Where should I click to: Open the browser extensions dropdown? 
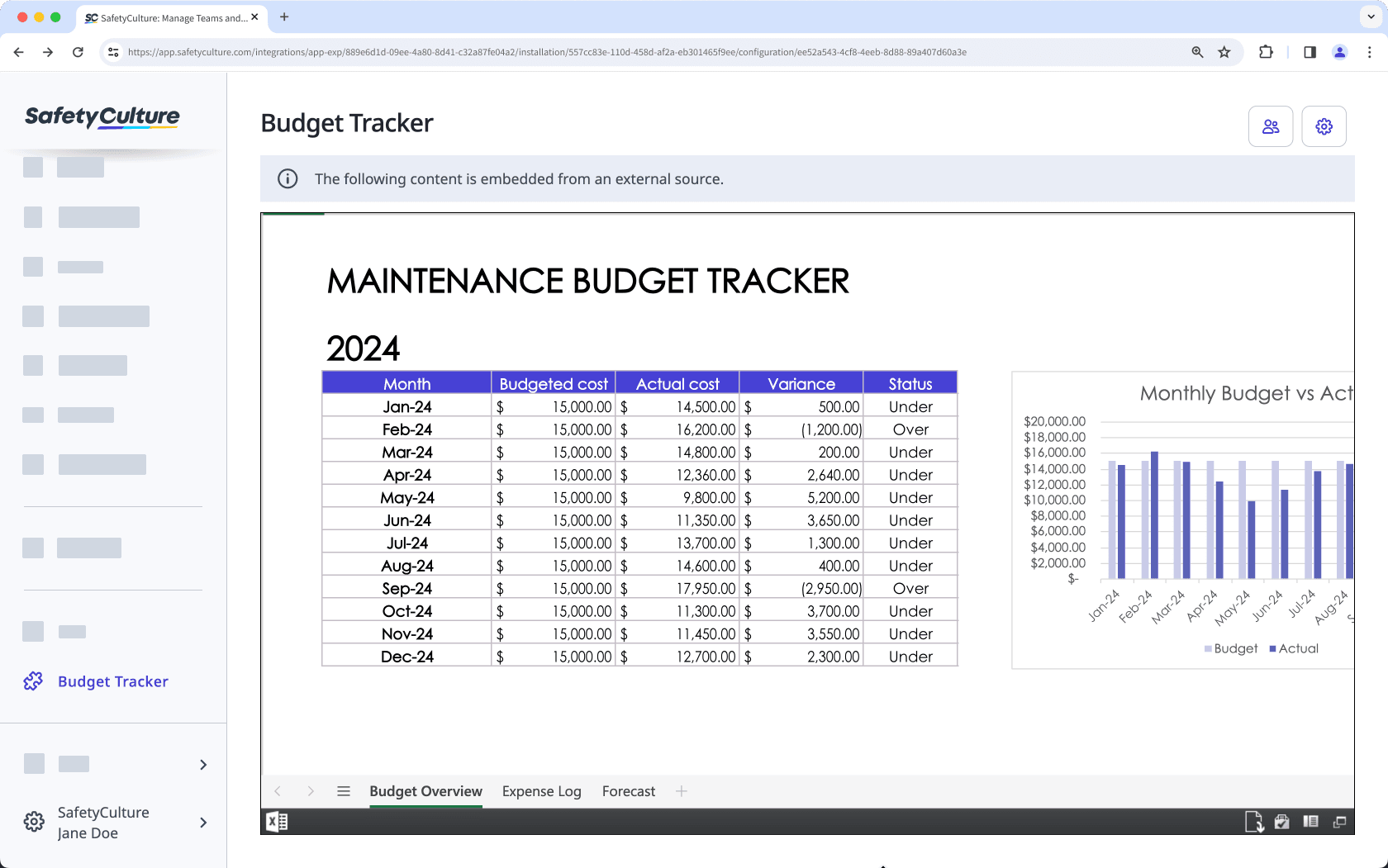(x=1266, y=51)
